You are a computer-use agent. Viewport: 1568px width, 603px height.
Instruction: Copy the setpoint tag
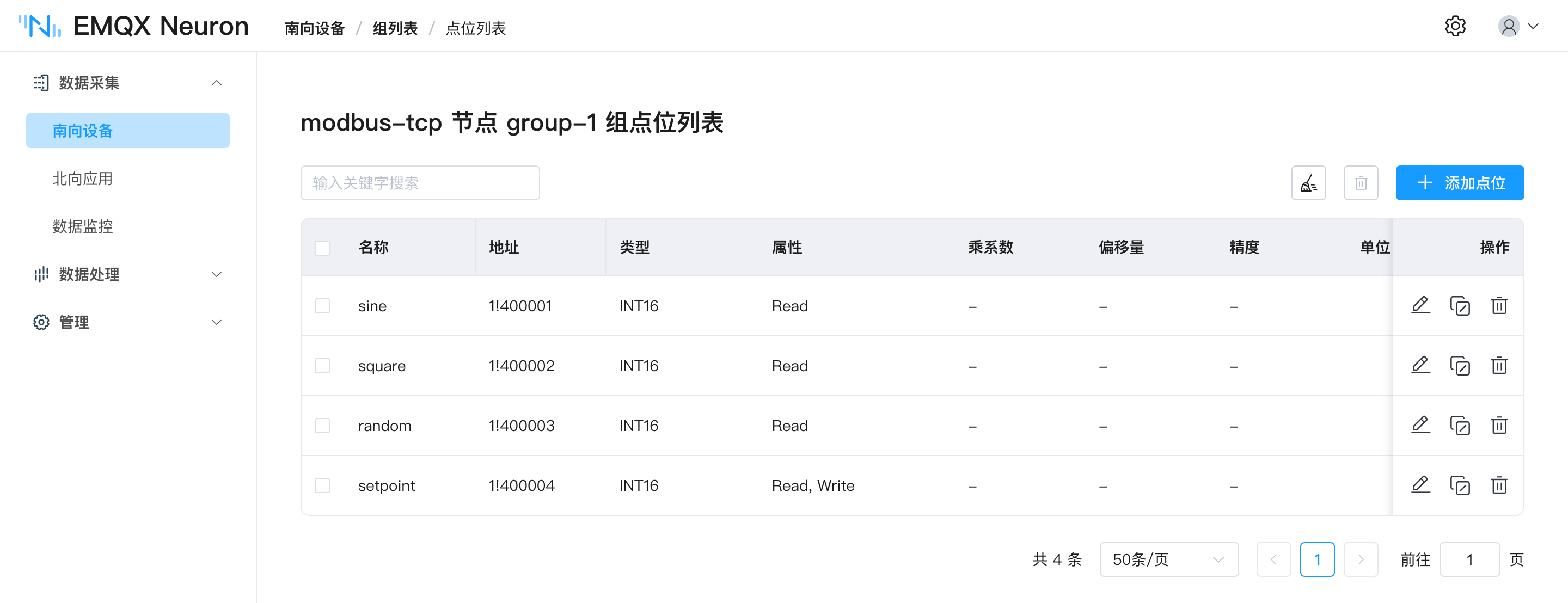[x=1460, y=485]
